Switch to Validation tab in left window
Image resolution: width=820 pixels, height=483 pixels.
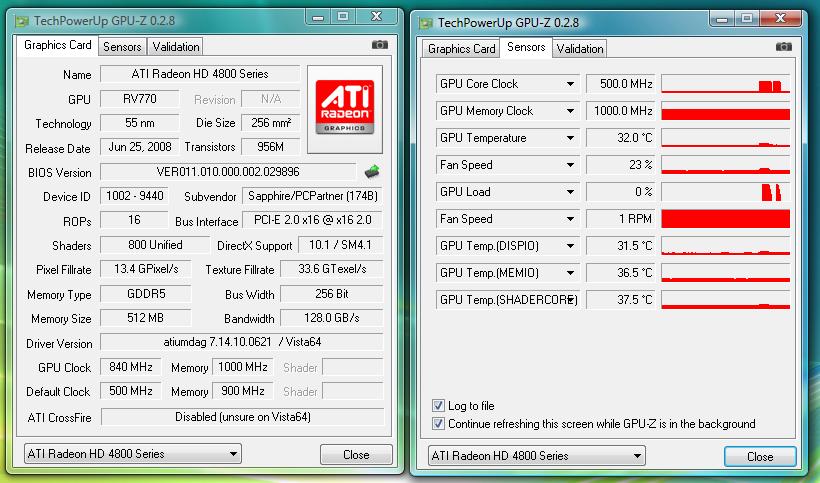point(176,47)
